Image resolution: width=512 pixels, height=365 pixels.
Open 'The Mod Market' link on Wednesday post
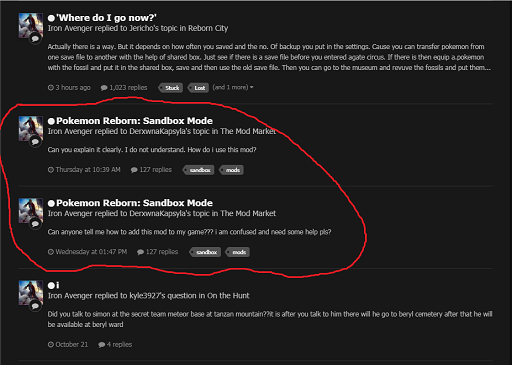point(248,213)
